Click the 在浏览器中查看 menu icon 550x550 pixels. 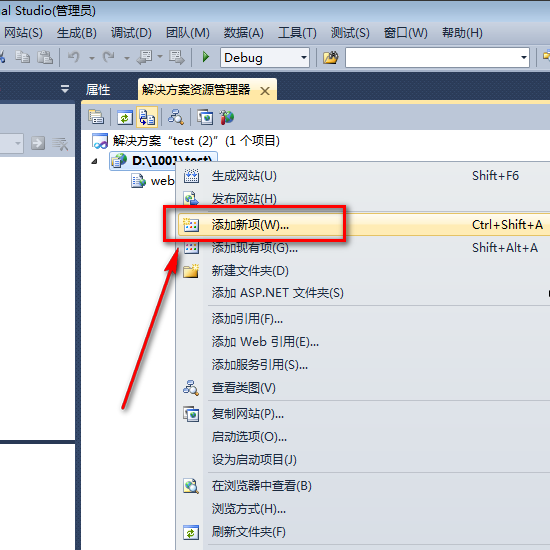(x=191, y=486)
